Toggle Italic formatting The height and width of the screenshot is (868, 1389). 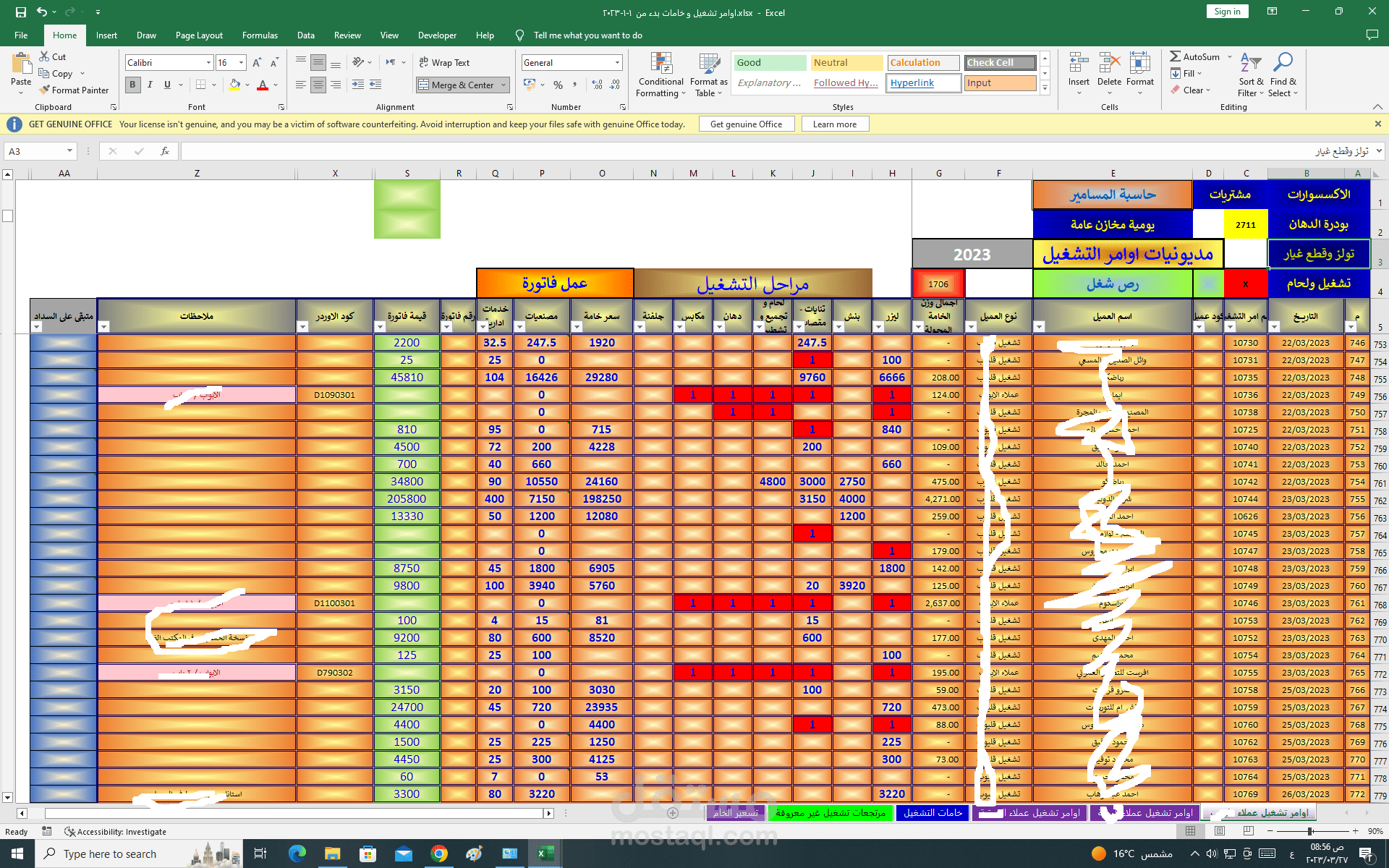pos(150,85)
